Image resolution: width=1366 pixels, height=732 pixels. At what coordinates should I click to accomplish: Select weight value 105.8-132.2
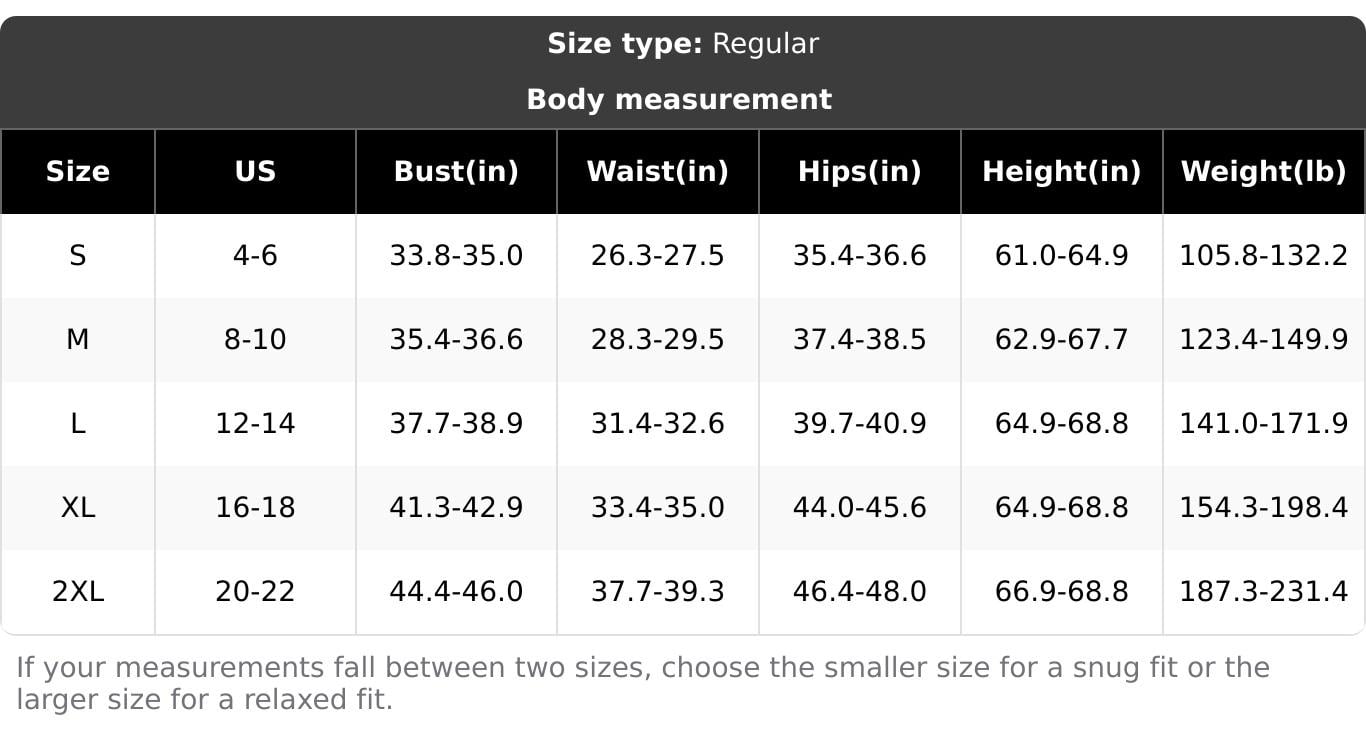coord(1263,256)
